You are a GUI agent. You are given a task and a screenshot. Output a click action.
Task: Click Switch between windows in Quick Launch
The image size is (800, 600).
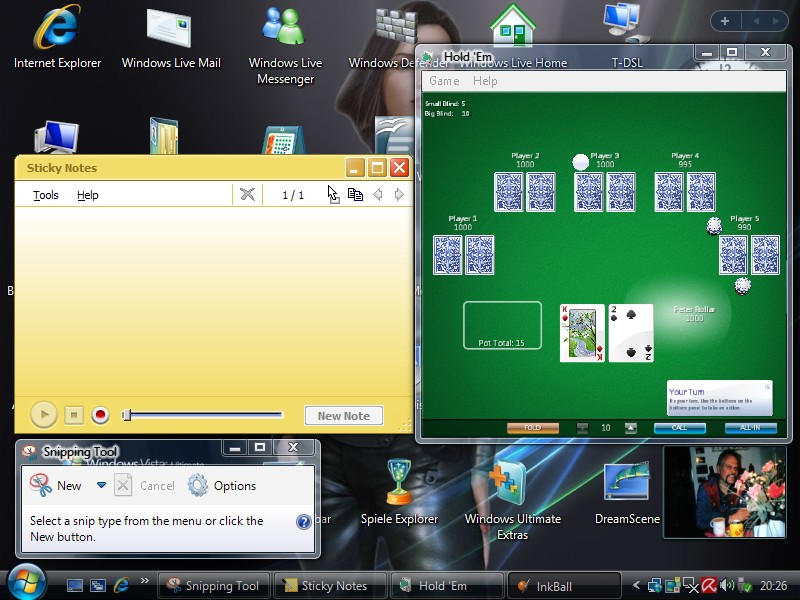pos(98,585)
